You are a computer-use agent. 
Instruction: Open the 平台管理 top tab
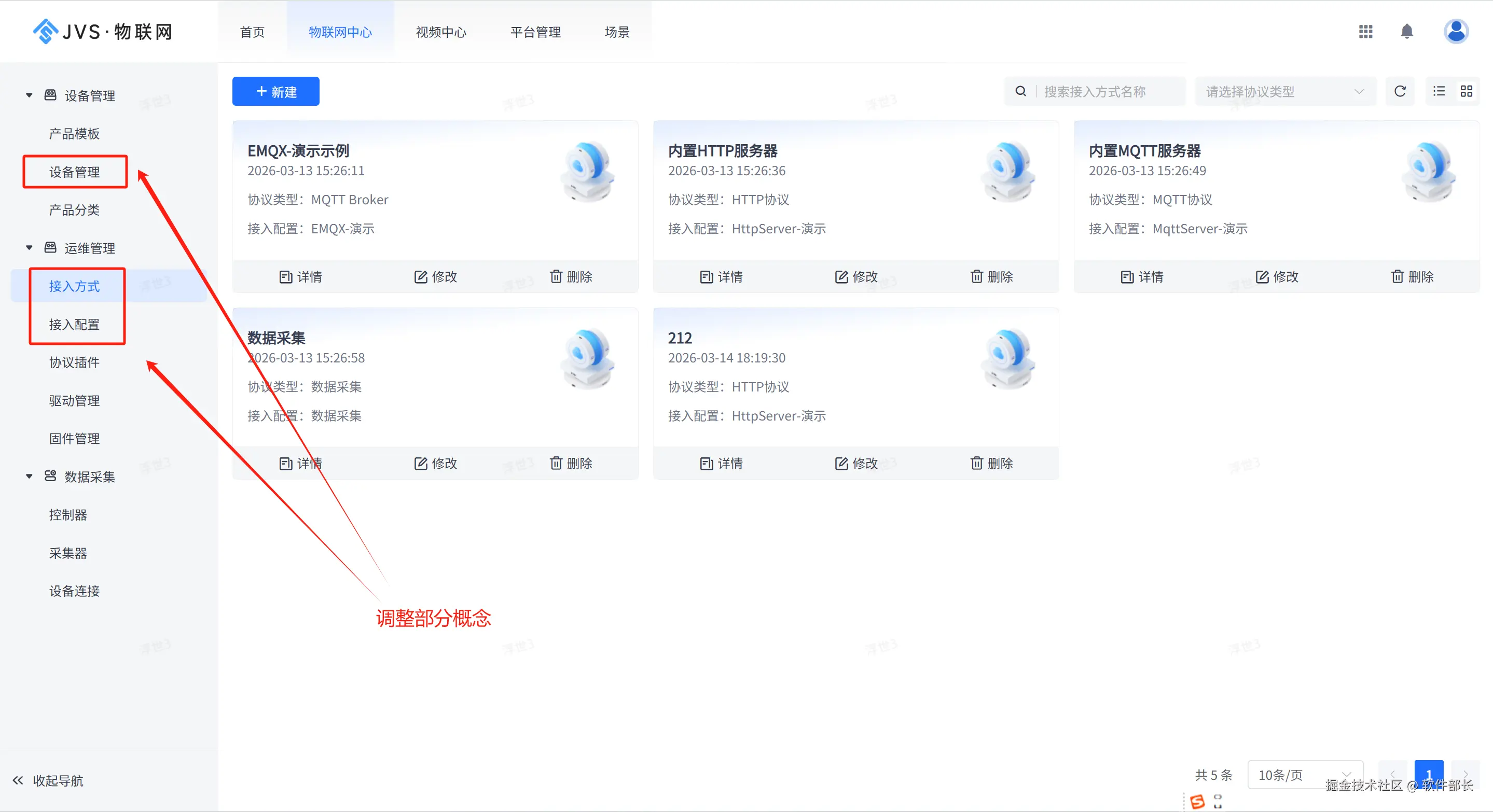coord(535,33)
